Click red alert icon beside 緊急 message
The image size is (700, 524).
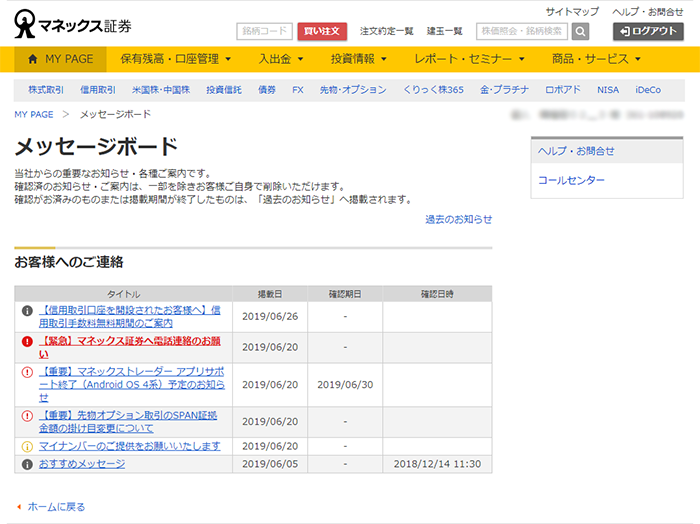27,341
